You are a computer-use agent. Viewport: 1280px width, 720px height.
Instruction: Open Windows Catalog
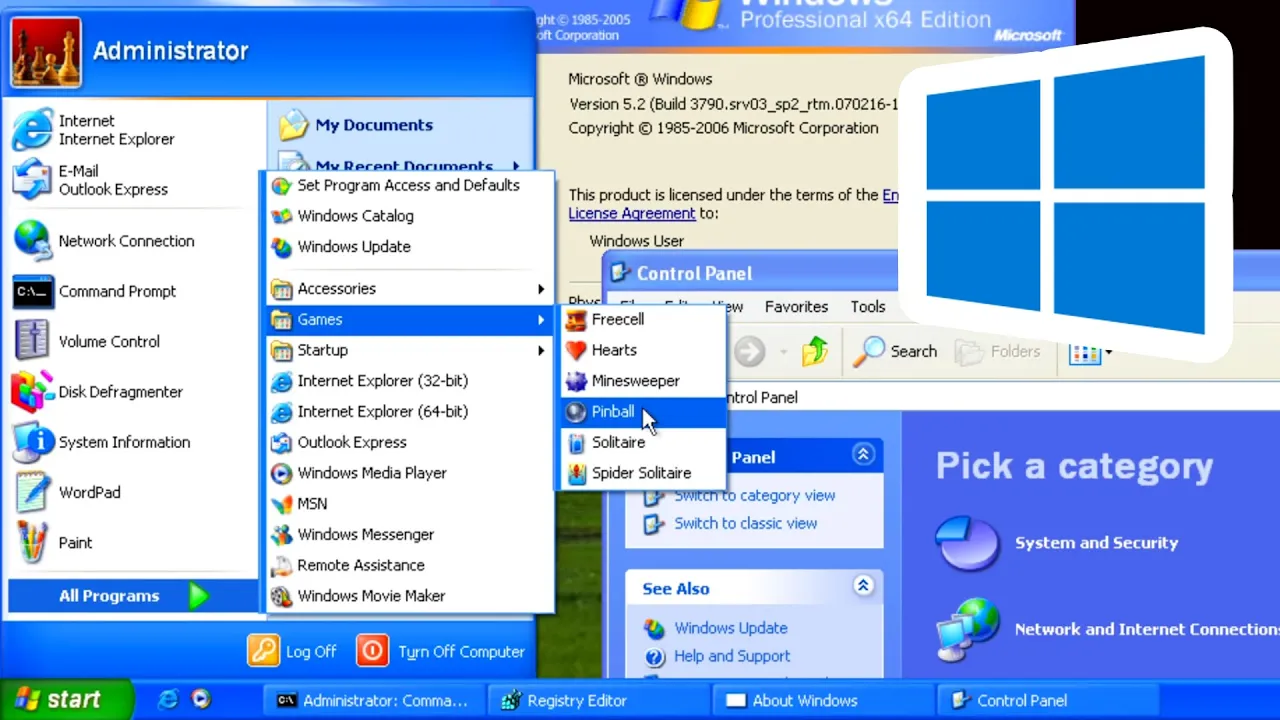coord(409,216)
